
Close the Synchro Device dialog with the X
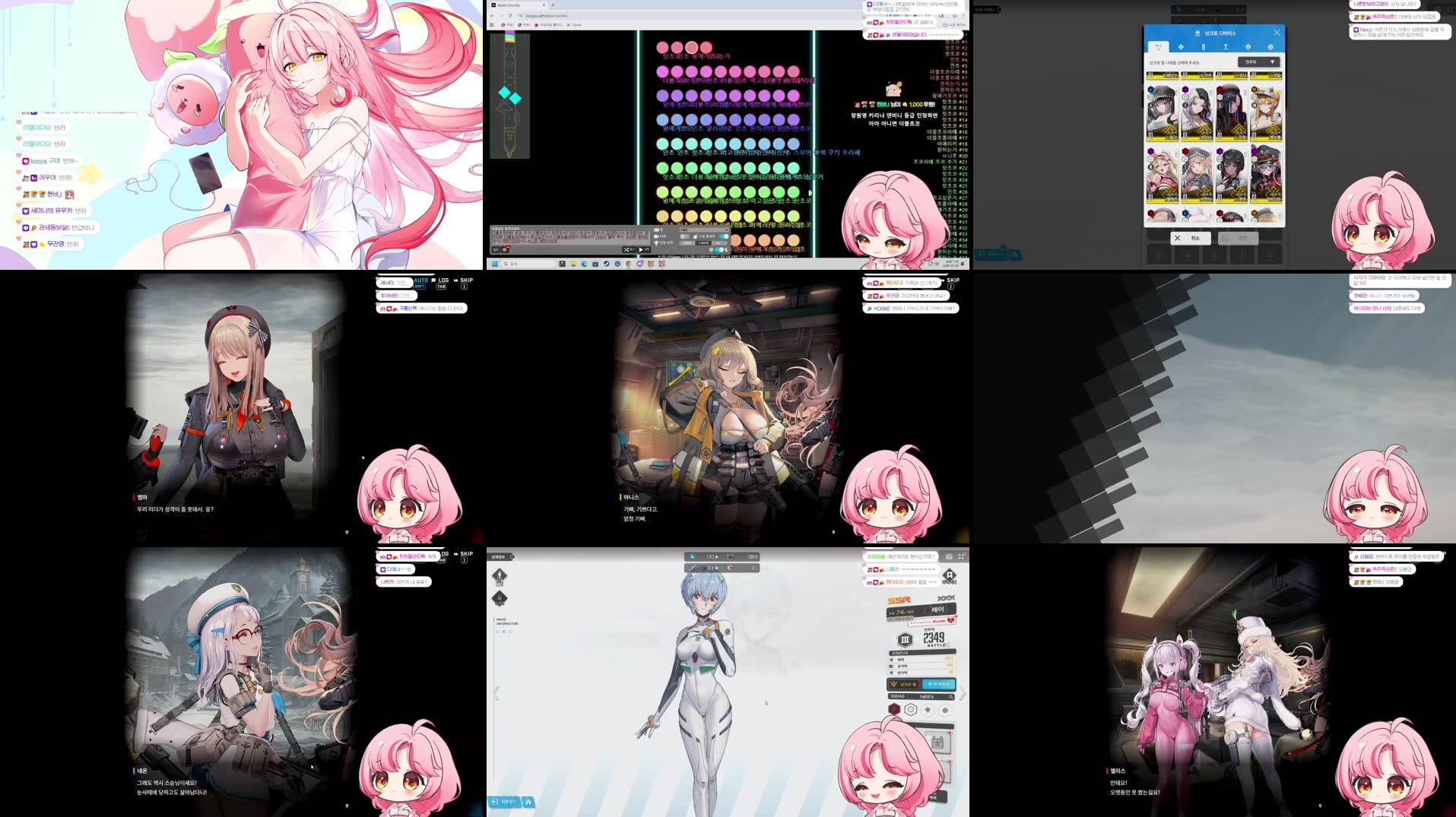1277,33
